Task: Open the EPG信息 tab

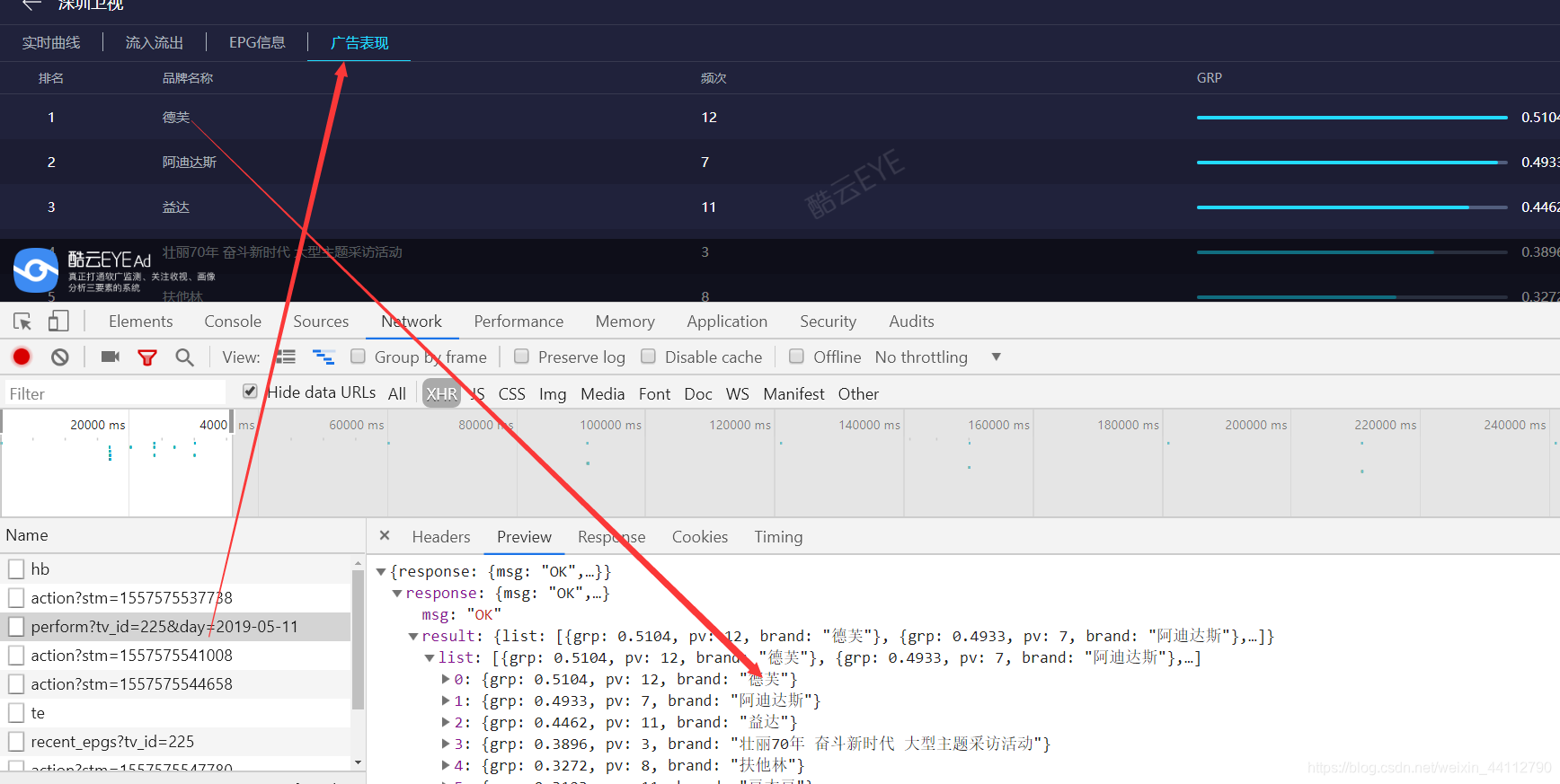Action: (x=257, y=42)
